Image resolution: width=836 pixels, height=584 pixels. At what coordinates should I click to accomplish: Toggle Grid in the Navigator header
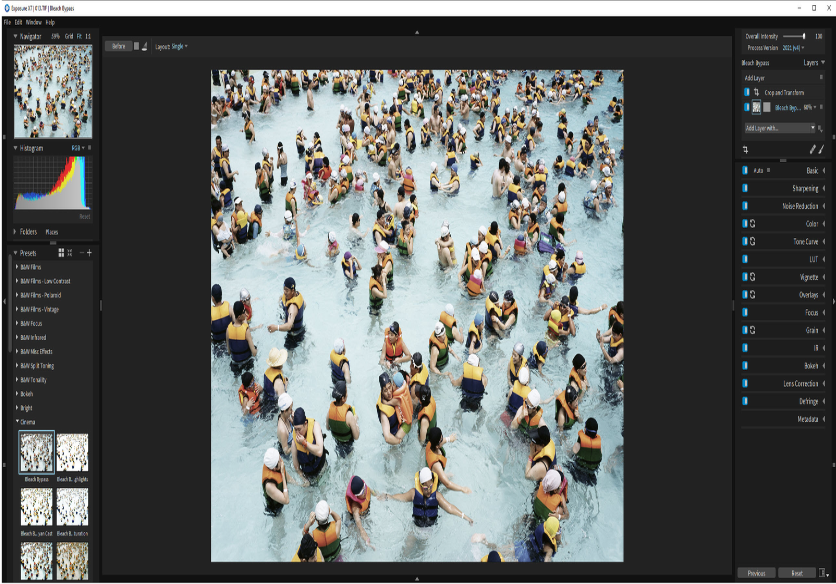[x=69, y=36]
